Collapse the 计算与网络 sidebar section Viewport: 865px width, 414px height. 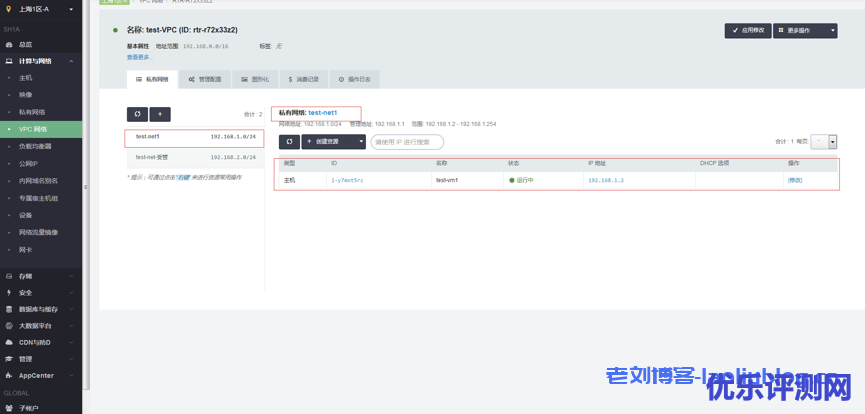(x=40, y=61)
